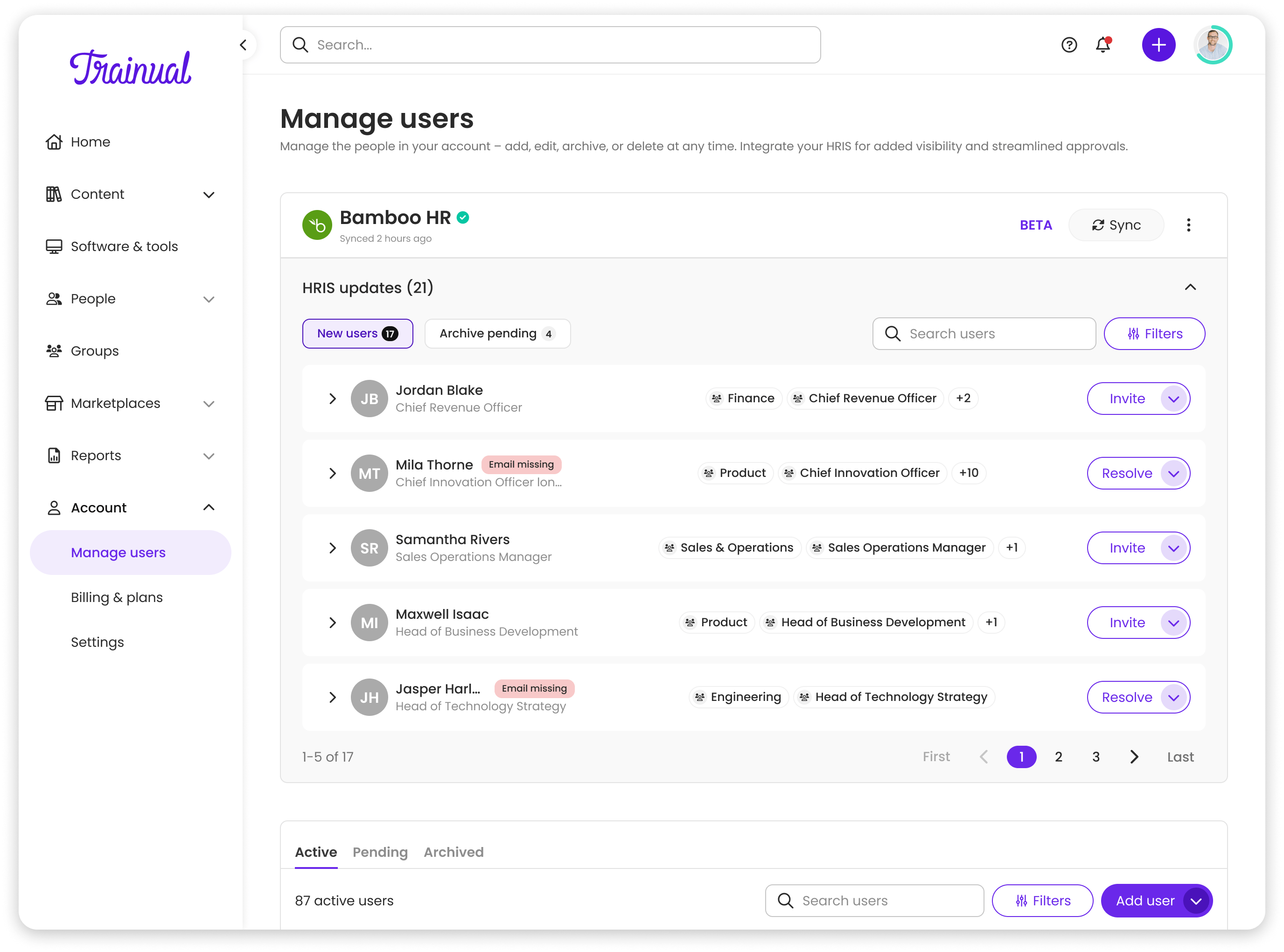Invite Jordan Blake

(x=1127, y=399)
